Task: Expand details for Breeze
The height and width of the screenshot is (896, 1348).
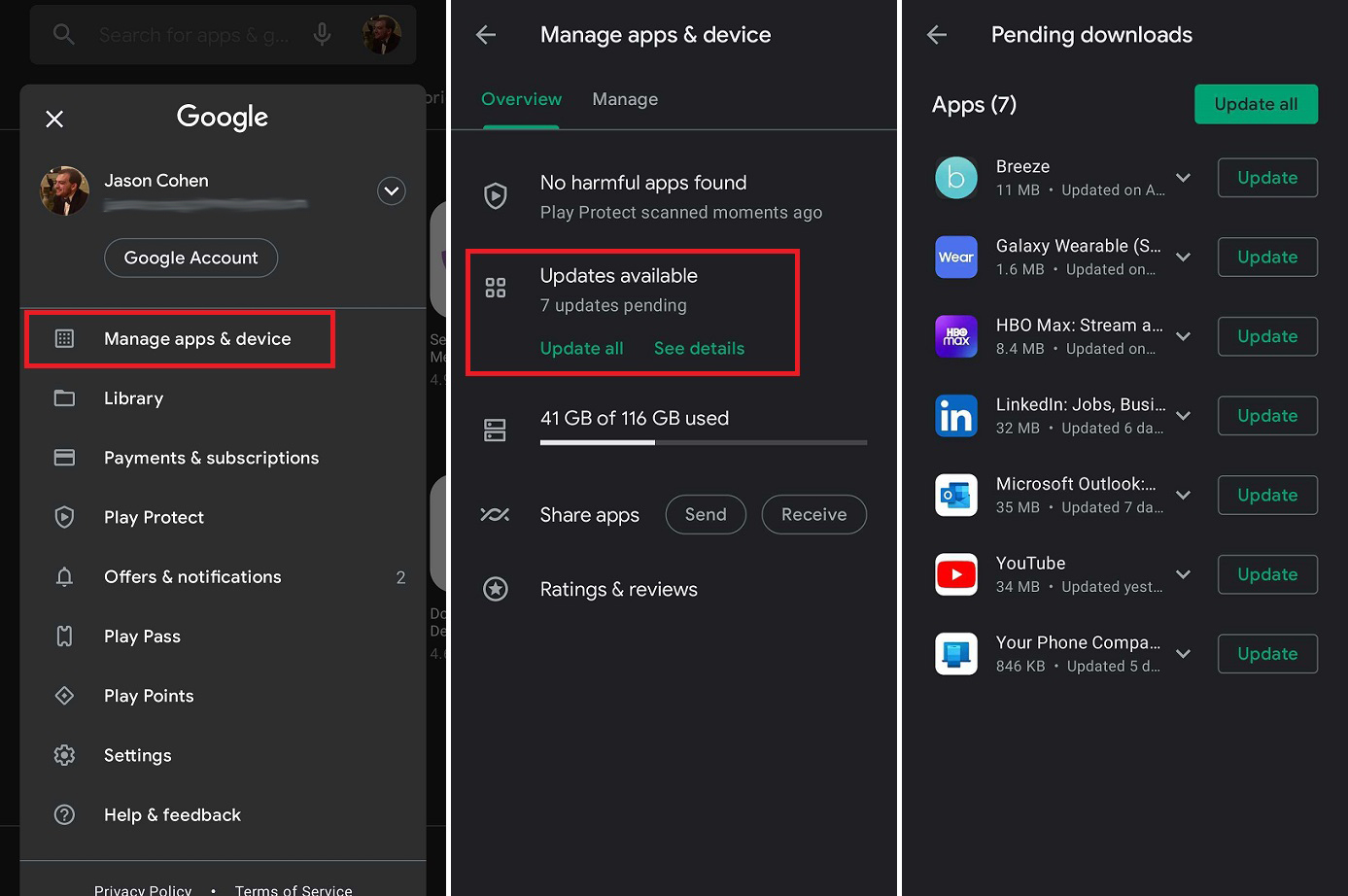Action: [1183, 178]
